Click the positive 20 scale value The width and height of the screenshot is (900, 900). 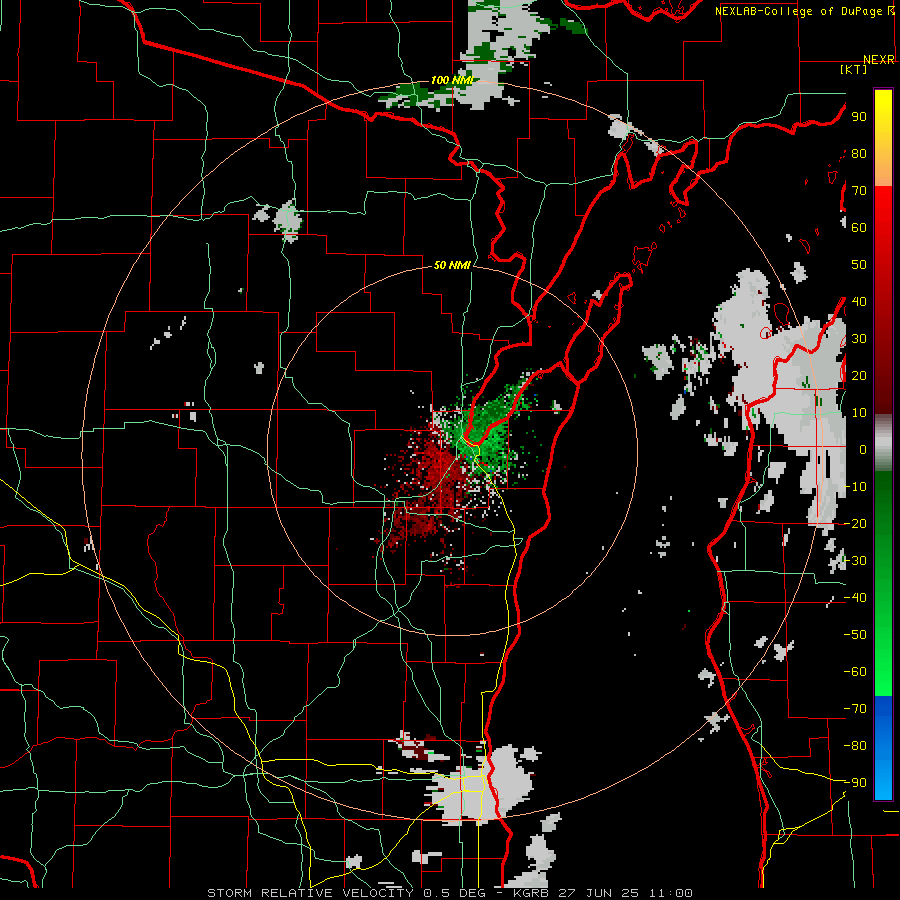point(859,376)
